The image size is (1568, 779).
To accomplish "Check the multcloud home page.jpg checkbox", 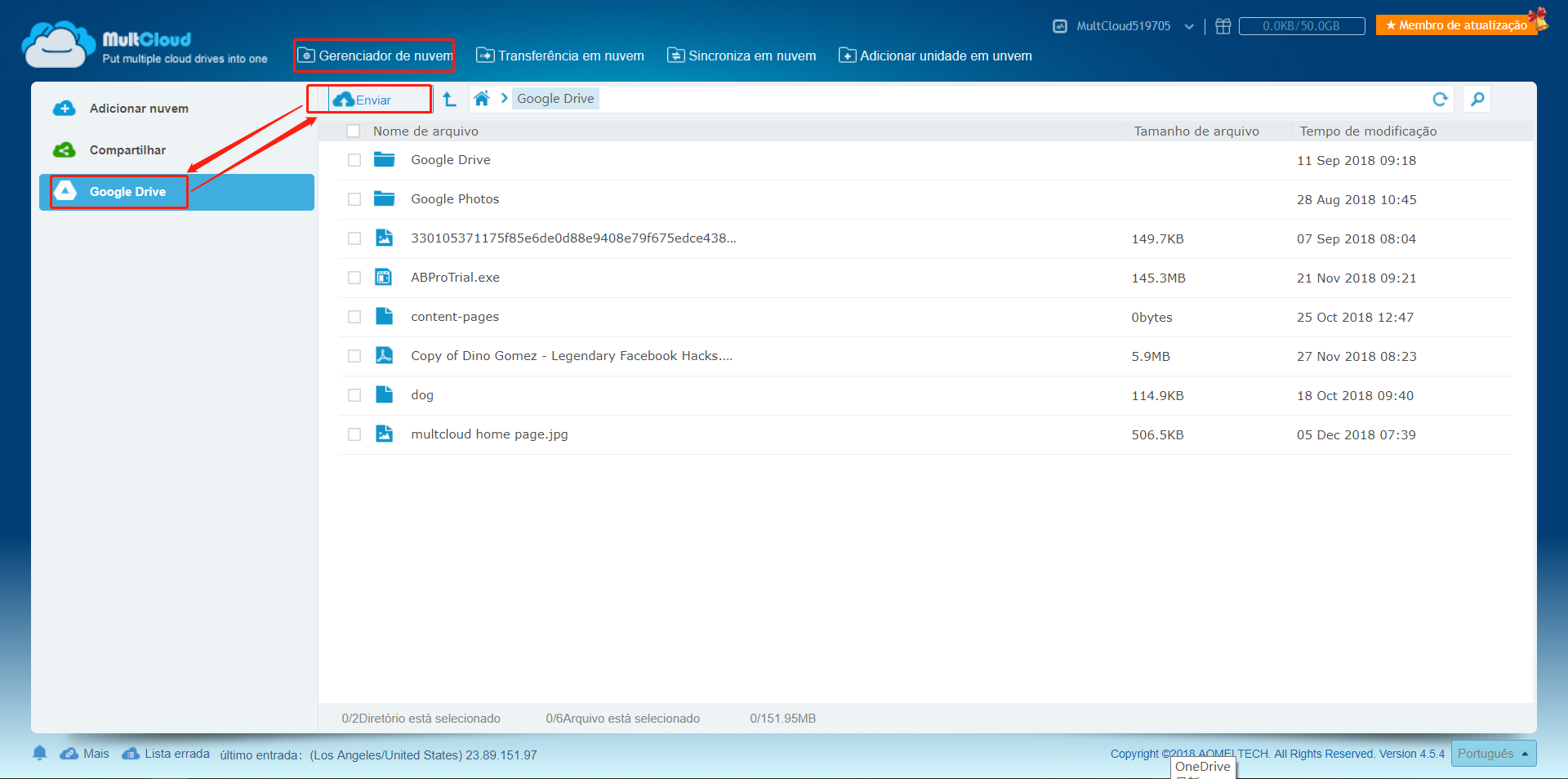I will (x=354, y=434).
